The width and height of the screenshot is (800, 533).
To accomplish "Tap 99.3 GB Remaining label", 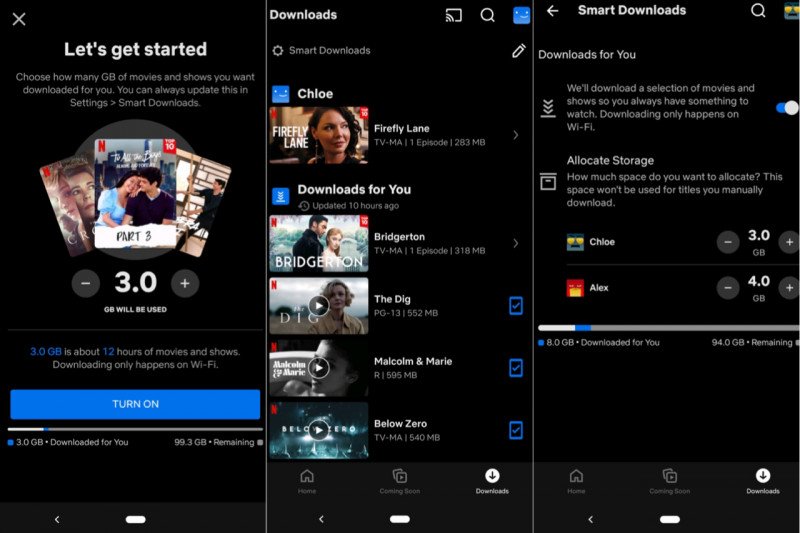I will pos(214,442).
